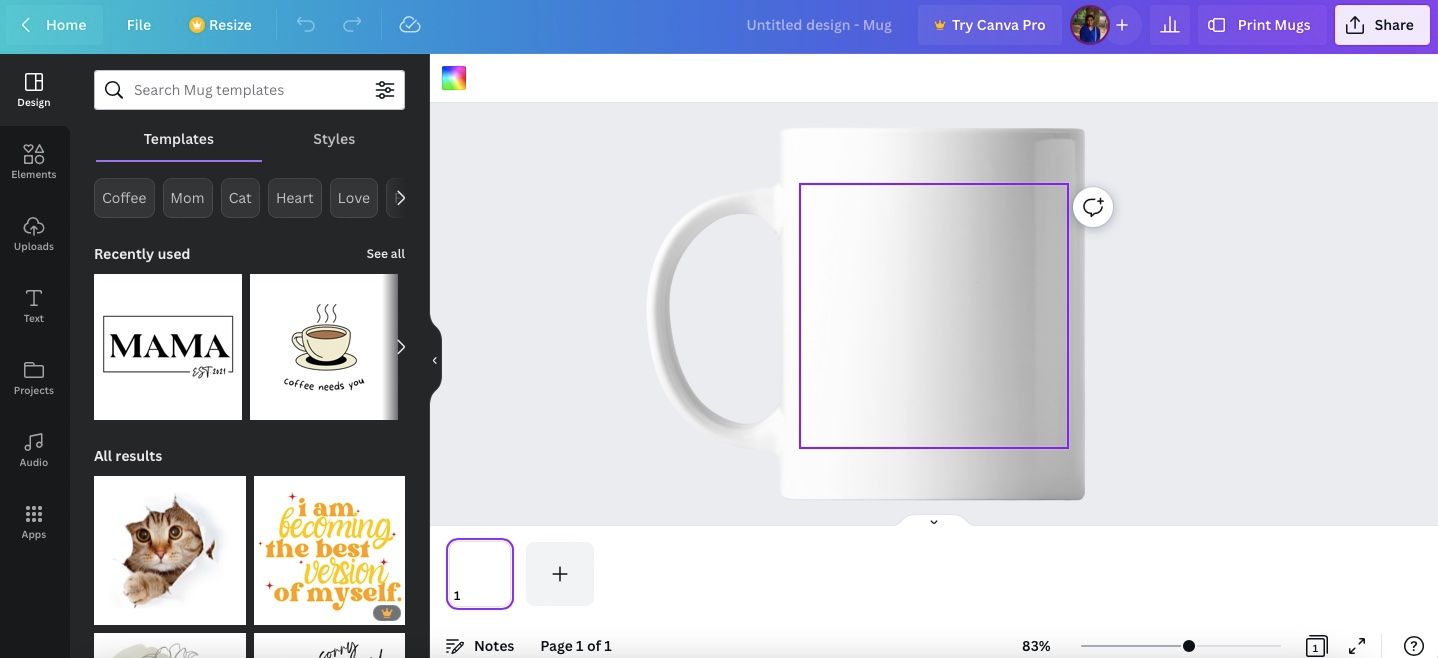Open the template search filter options
The image size is (1438, 658).
click(x=385, y=90)
